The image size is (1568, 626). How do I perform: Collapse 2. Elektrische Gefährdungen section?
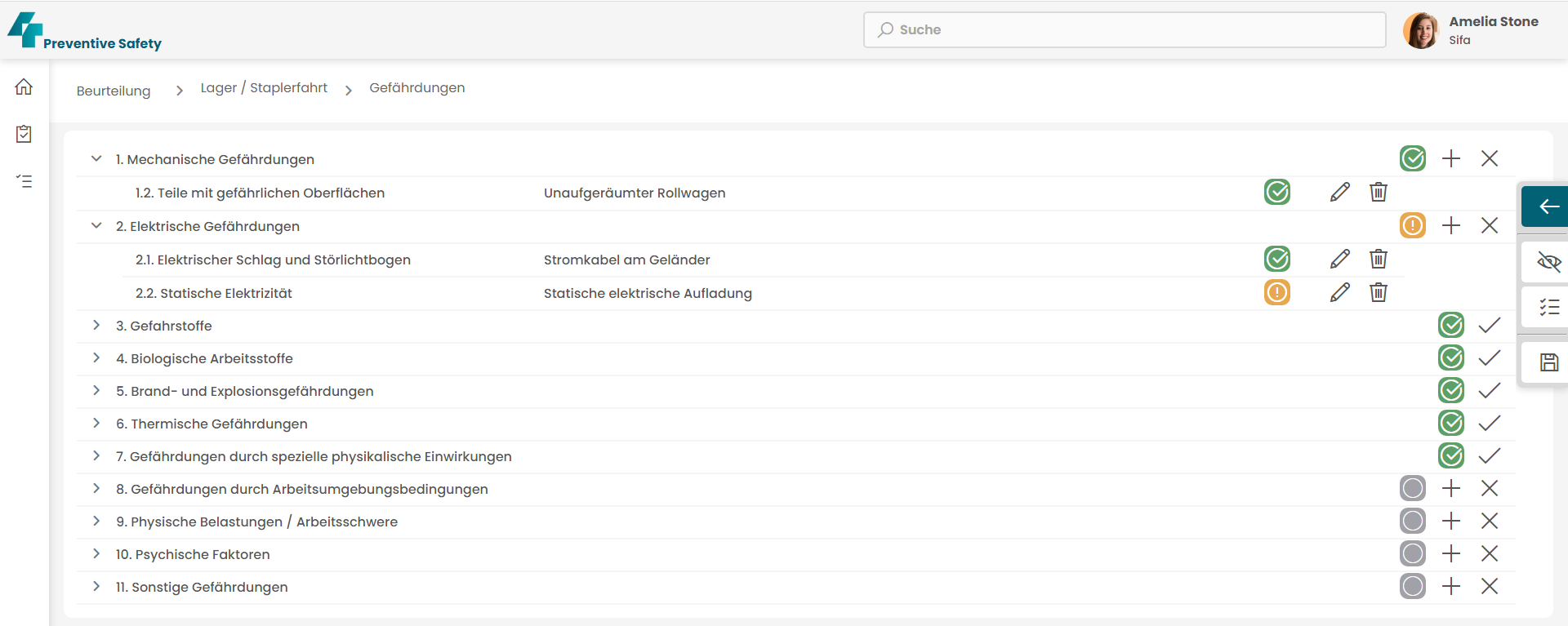coord(96,225)
